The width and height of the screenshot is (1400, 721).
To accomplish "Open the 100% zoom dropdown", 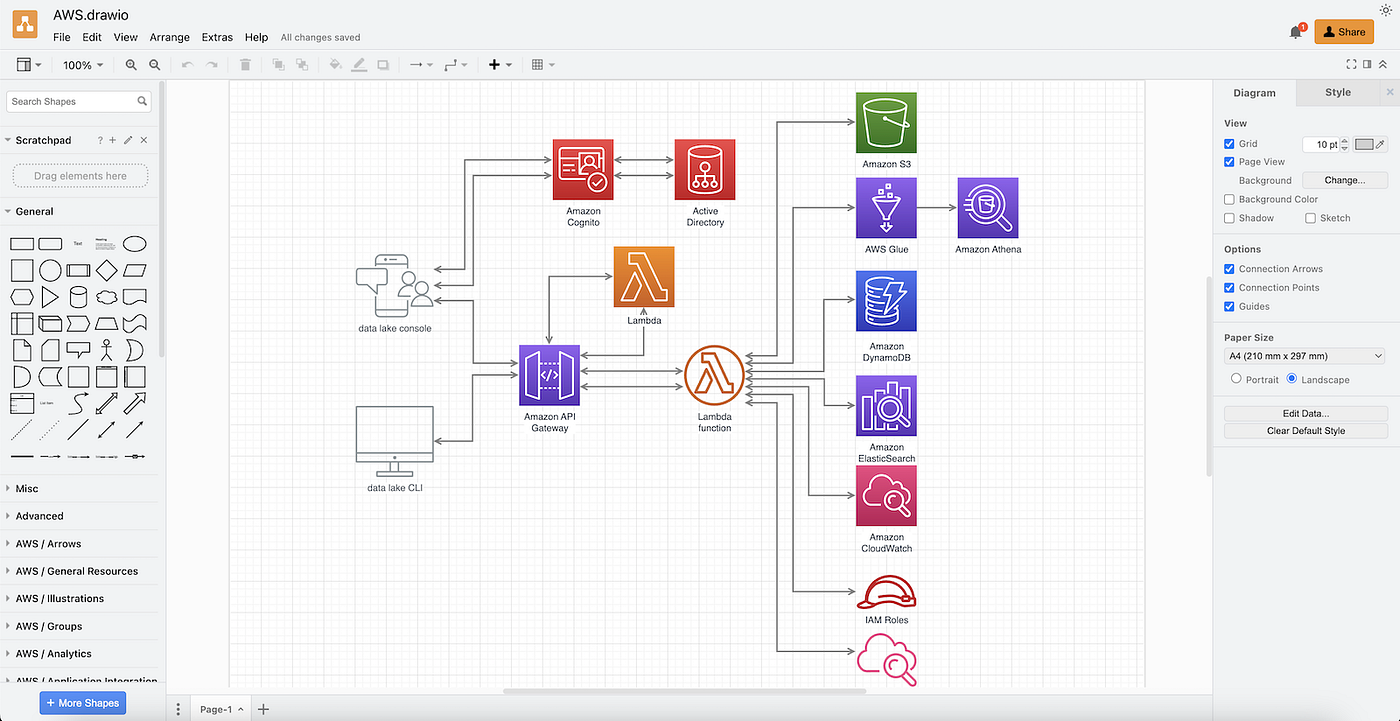I will [x=82, y=64].
